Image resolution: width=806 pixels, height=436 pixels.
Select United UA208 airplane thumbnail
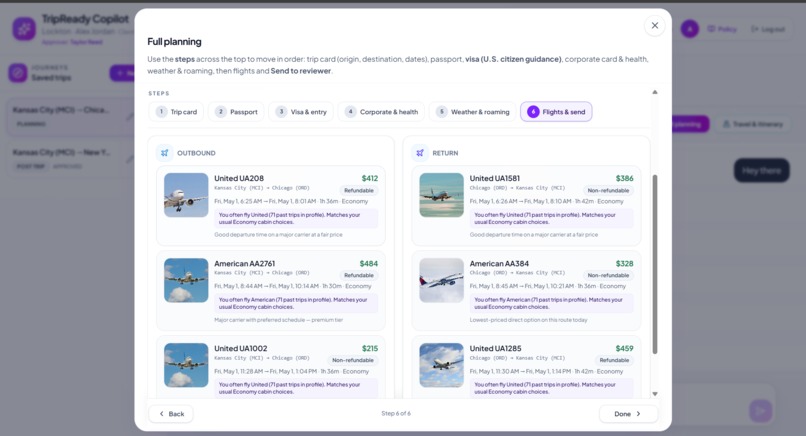(x=186, y=195)
